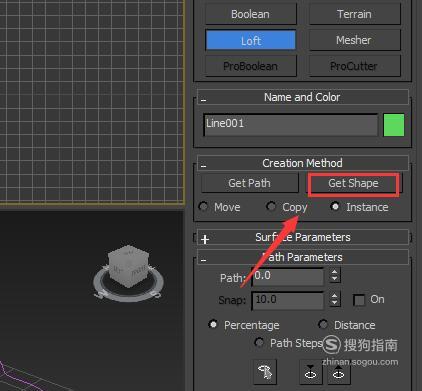Select the Move radio option

[x=203, y=207]
